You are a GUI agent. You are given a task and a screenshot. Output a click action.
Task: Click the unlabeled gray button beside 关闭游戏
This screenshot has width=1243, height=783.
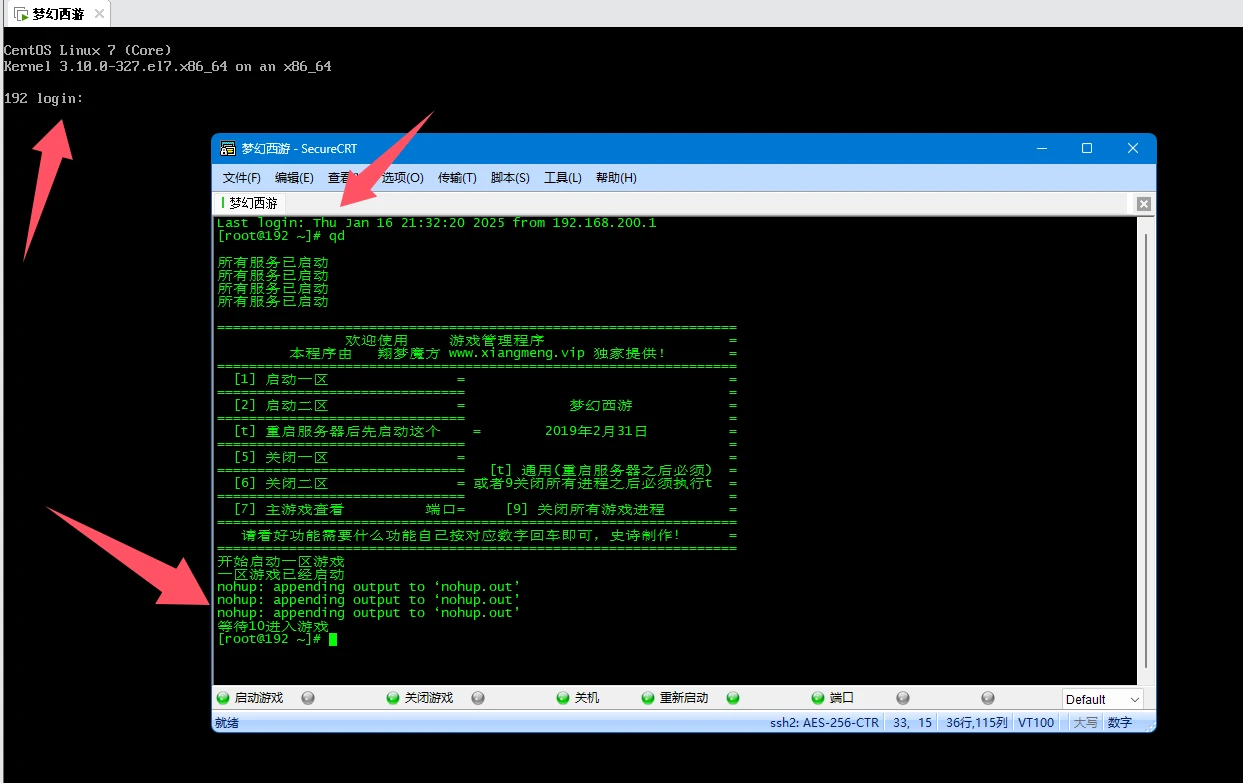[x=478, y=698]
